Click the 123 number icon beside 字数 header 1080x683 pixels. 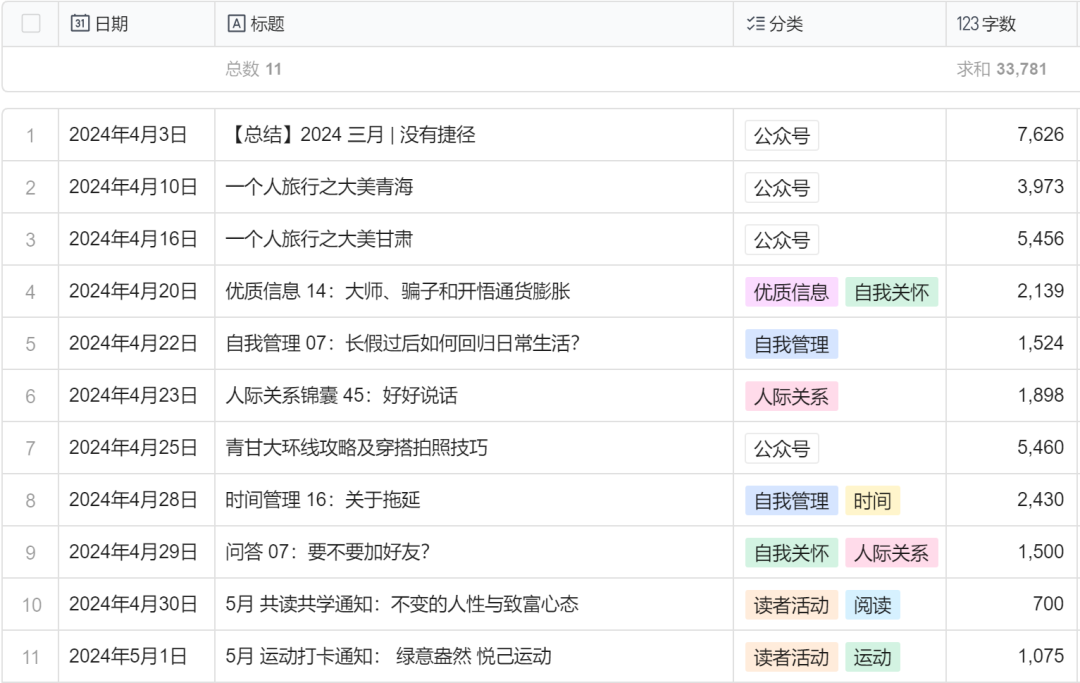(x=967, y=23)
